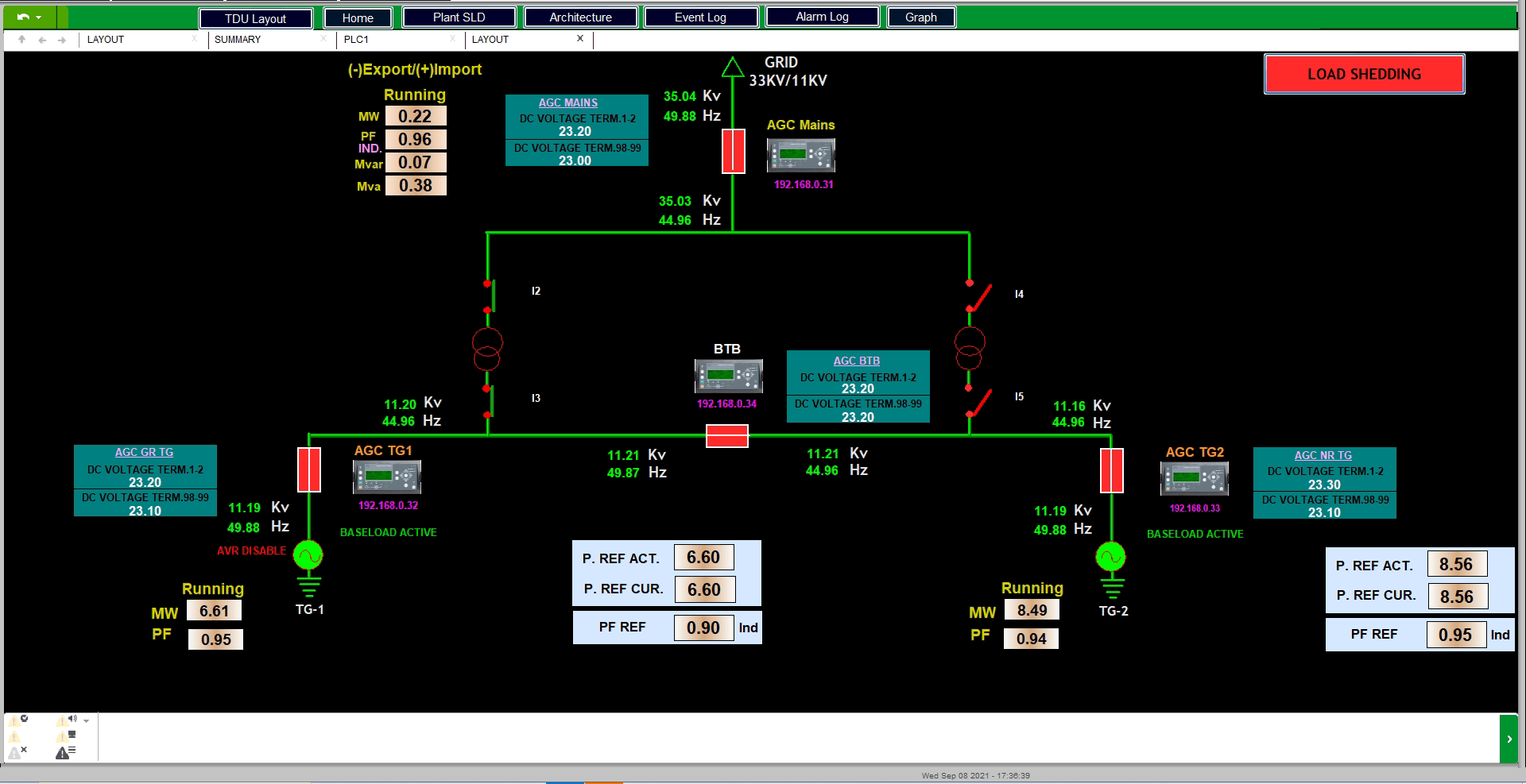Click the alarm screen icon with monitor

pyautogui.click(x=67, y=736)
